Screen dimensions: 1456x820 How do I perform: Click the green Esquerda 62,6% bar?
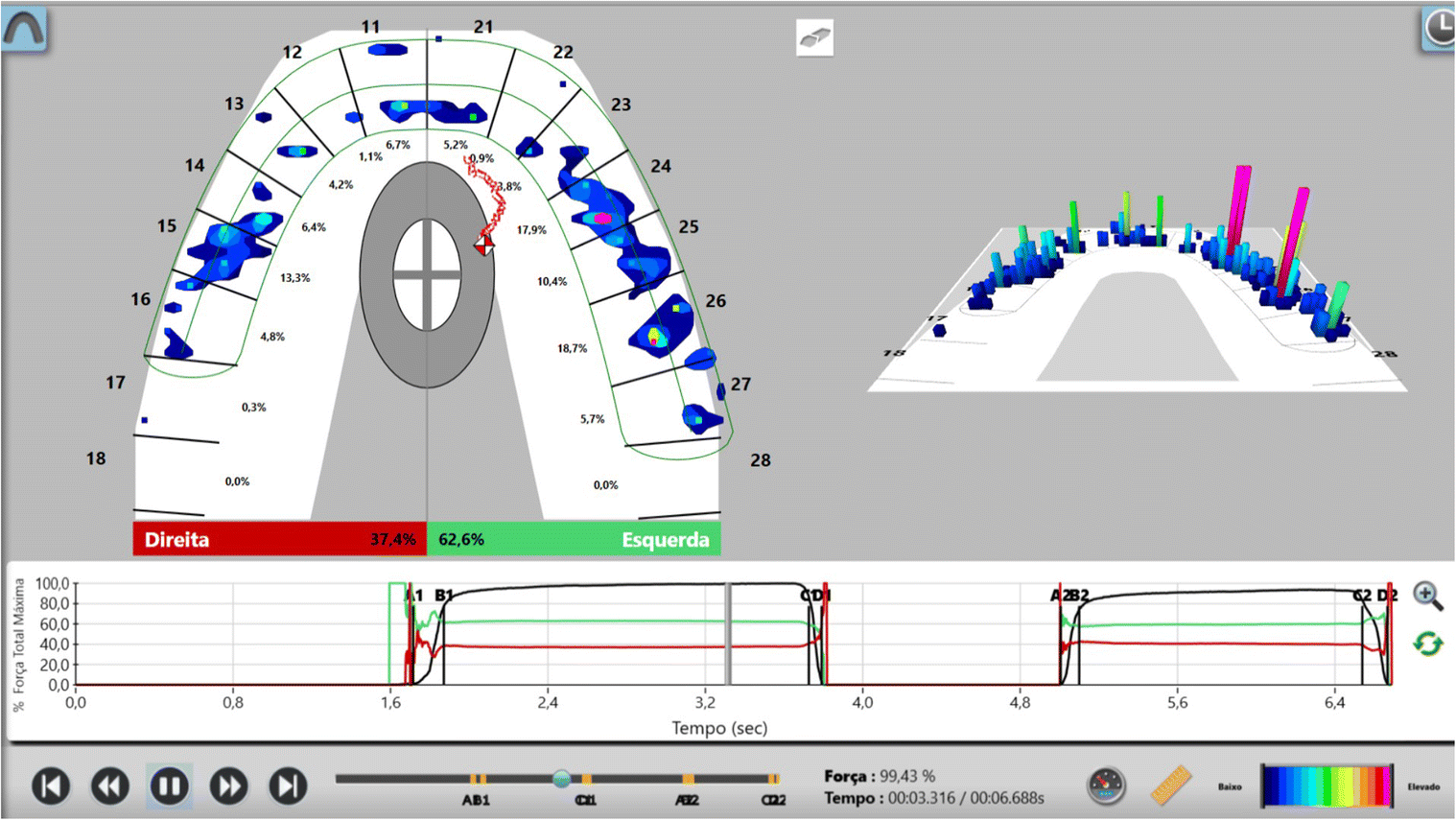(574, 539)
